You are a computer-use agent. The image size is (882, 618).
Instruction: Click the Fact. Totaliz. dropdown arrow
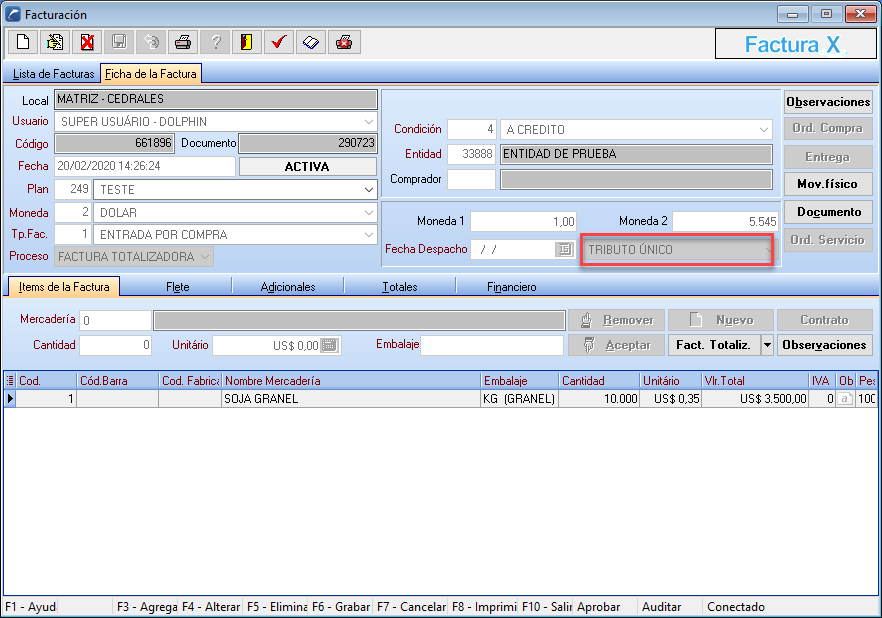tap(767, 345)
